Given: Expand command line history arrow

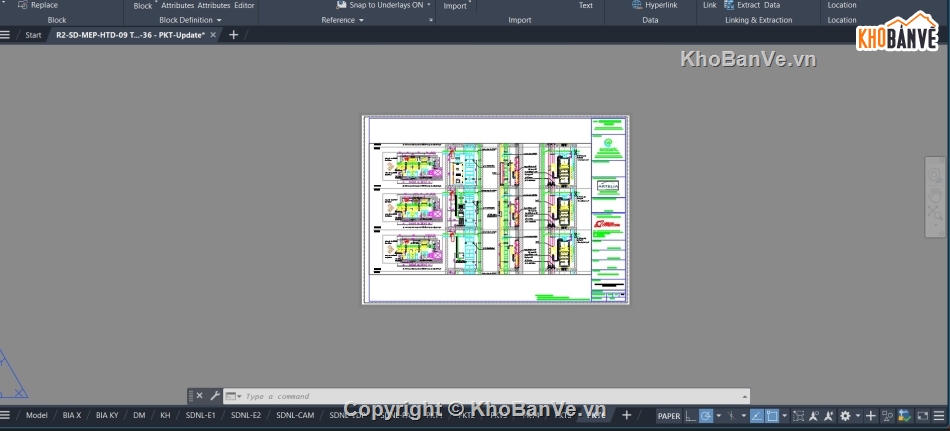Looking at the screenshot, I should [x=745, y=396].
